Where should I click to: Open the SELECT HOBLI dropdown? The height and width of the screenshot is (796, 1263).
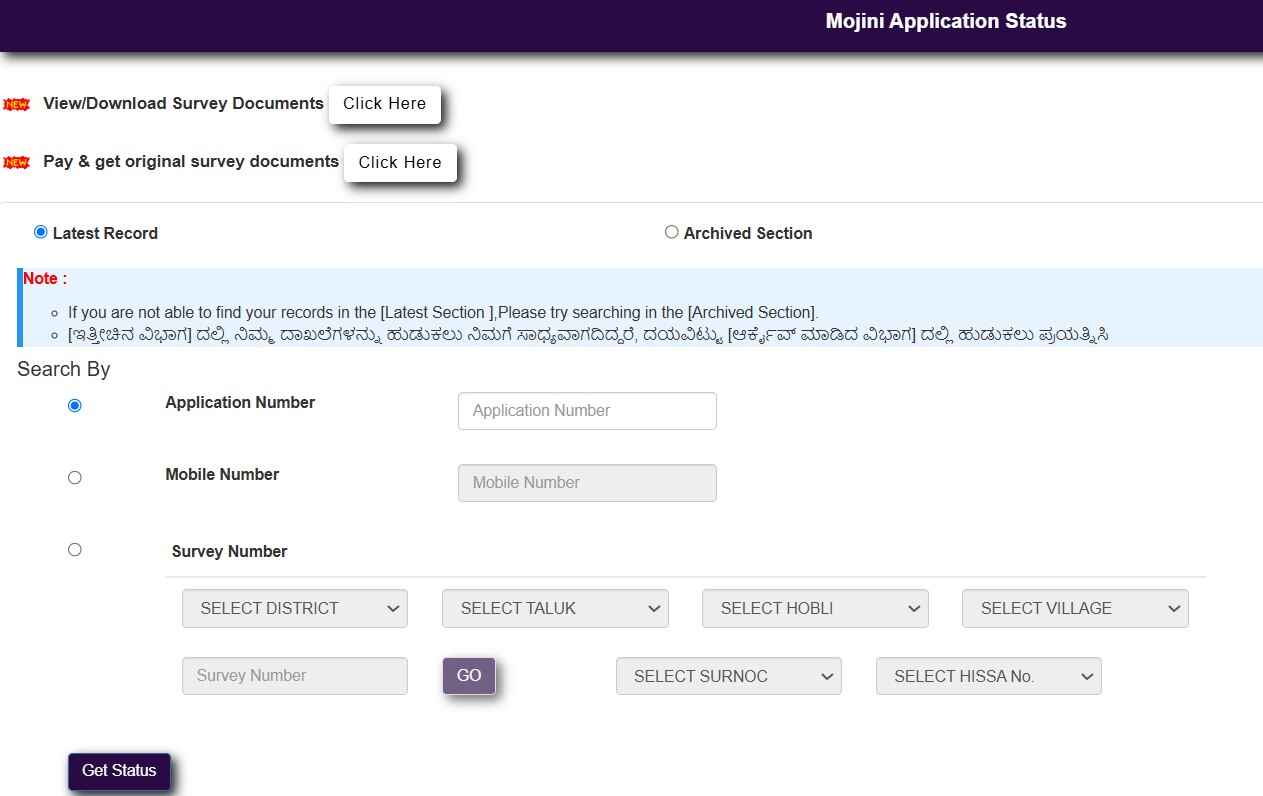coord(814,608)
